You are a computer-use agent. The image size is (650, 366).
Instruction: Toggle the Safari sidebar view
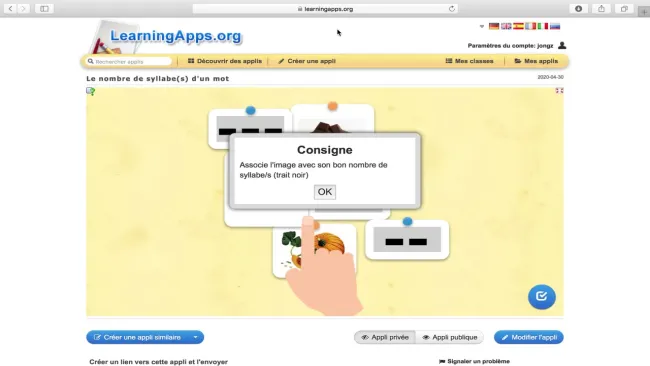point(44,9)
